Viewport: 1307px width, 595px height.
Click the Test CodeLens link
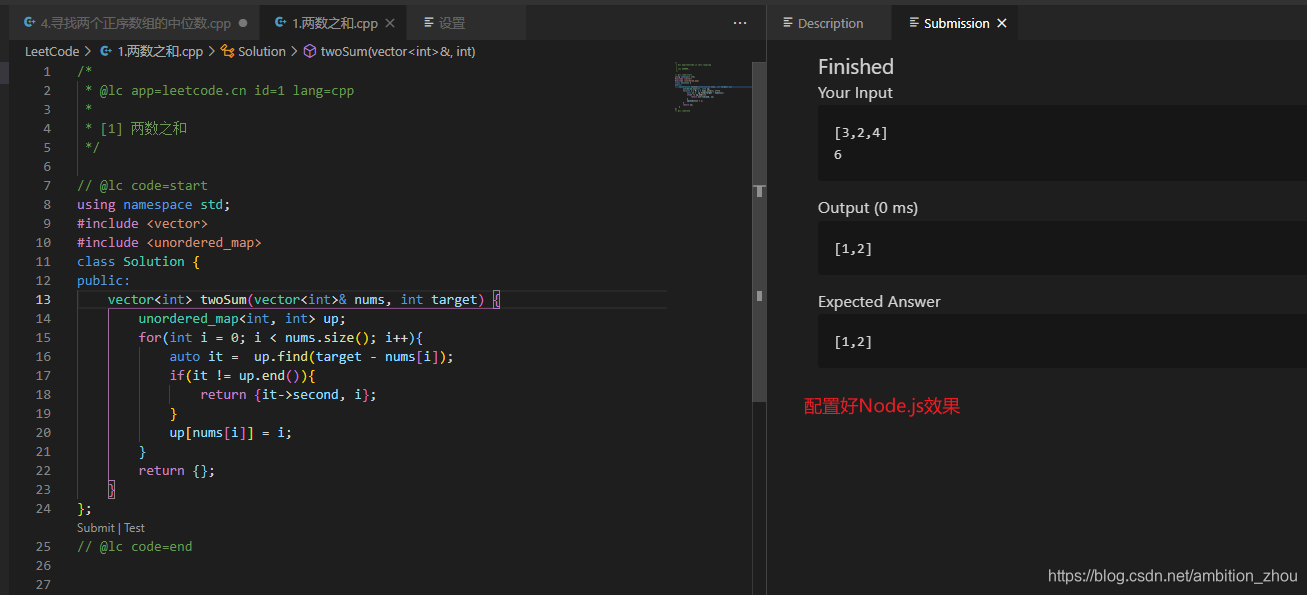point(134,527)
